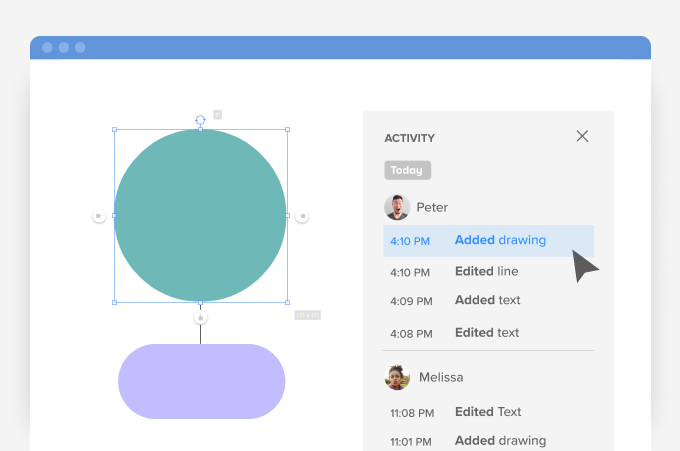Click the bottom connector handle under the circle
Screen dimensions: 680x451
pyautogui.click(x=200, y=317)
